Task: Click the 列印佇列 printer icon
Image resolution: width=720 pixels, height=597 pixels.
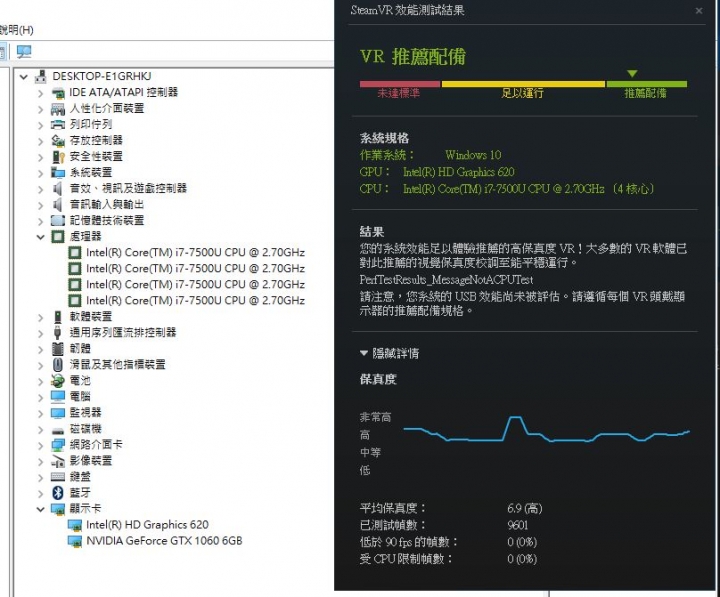Action: (x=58, y=124)
